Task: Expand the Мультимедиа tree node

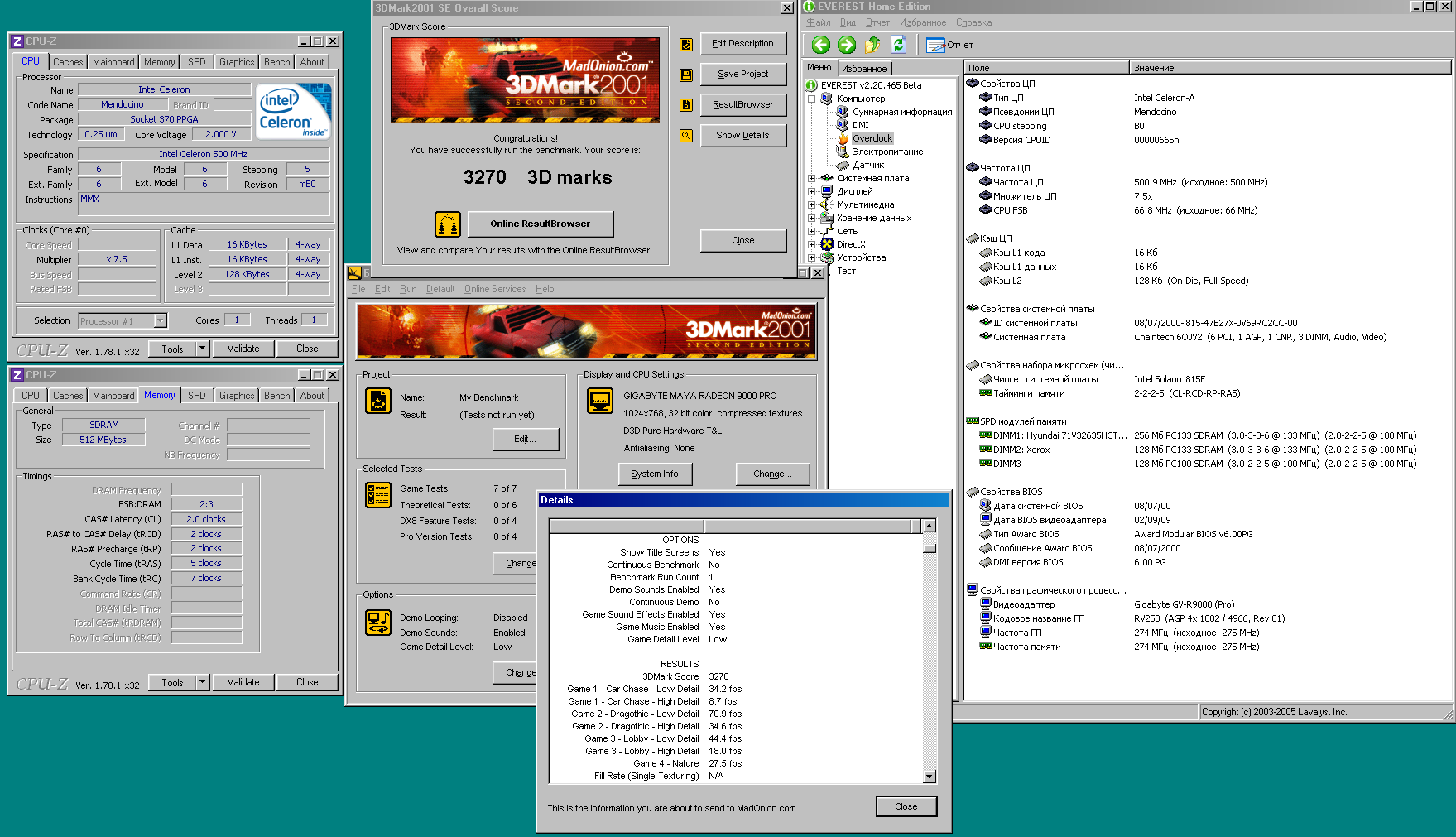Action: (x=812, y=204)
